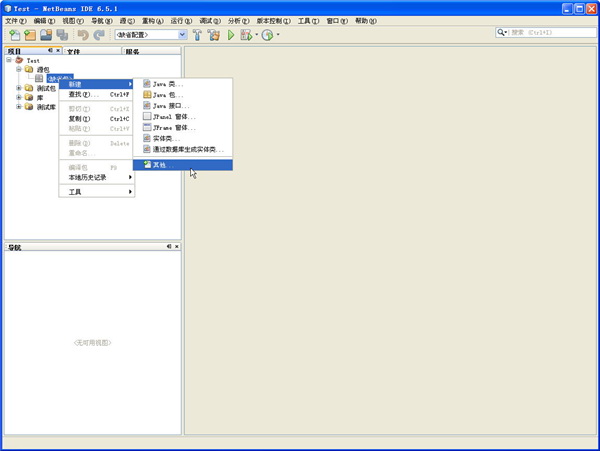Image resolution: width=600 pixels, height=451 pixels.
Task: Click the search magnifier icon
Action: 501,33
